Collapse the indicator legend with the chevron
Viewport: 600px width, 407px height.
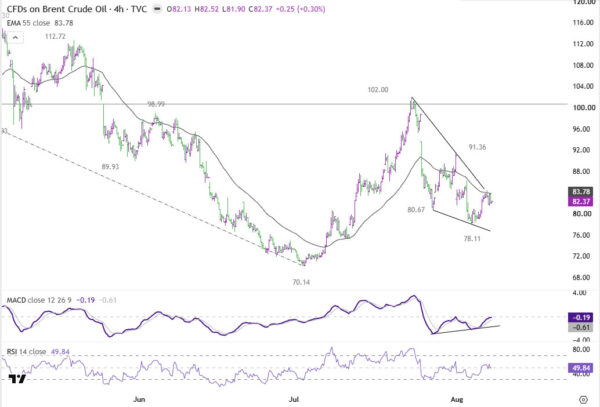(x=15, y=37)
